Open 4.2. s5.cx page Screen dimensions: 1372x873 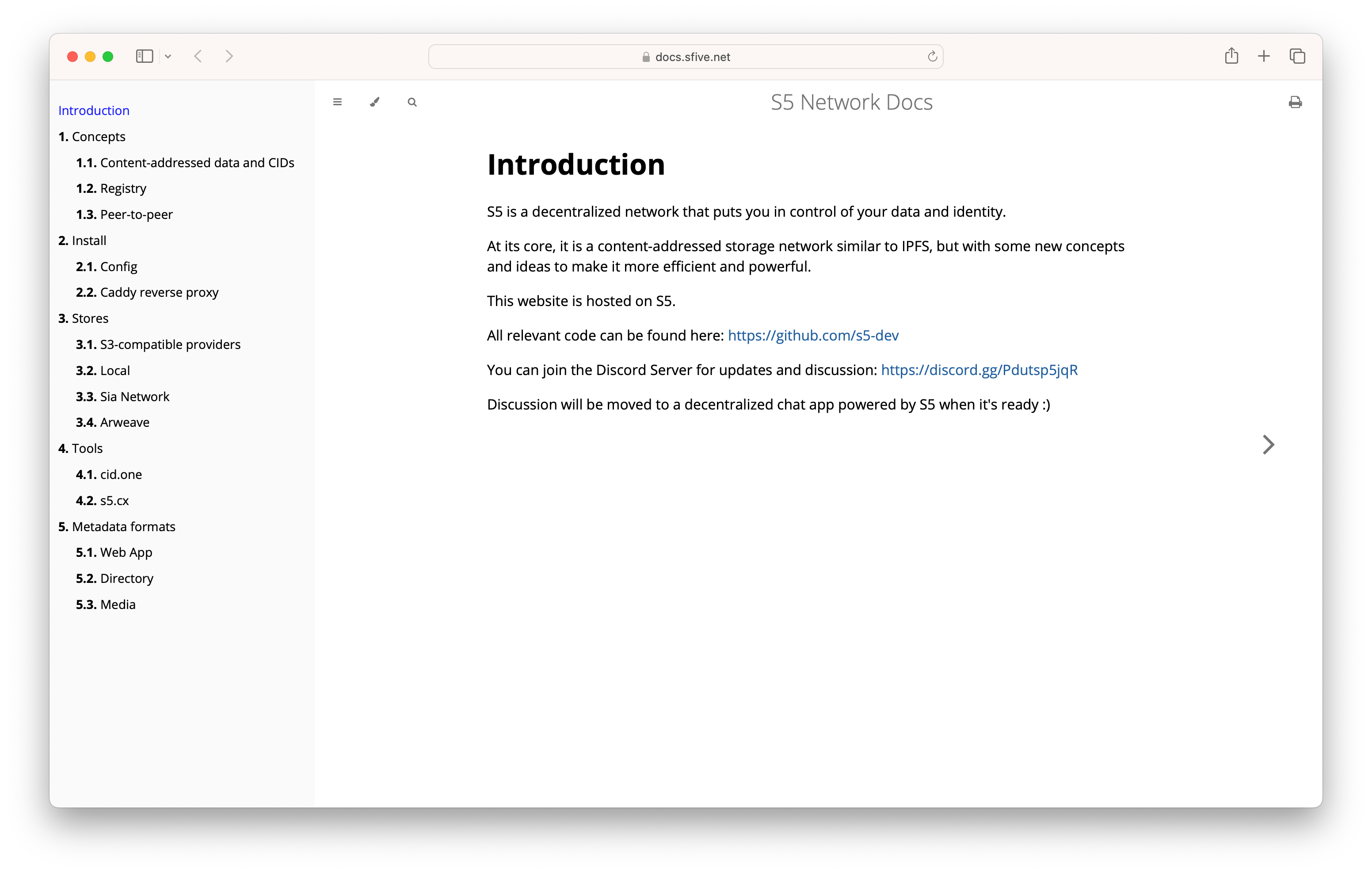(x=103, y=501)
